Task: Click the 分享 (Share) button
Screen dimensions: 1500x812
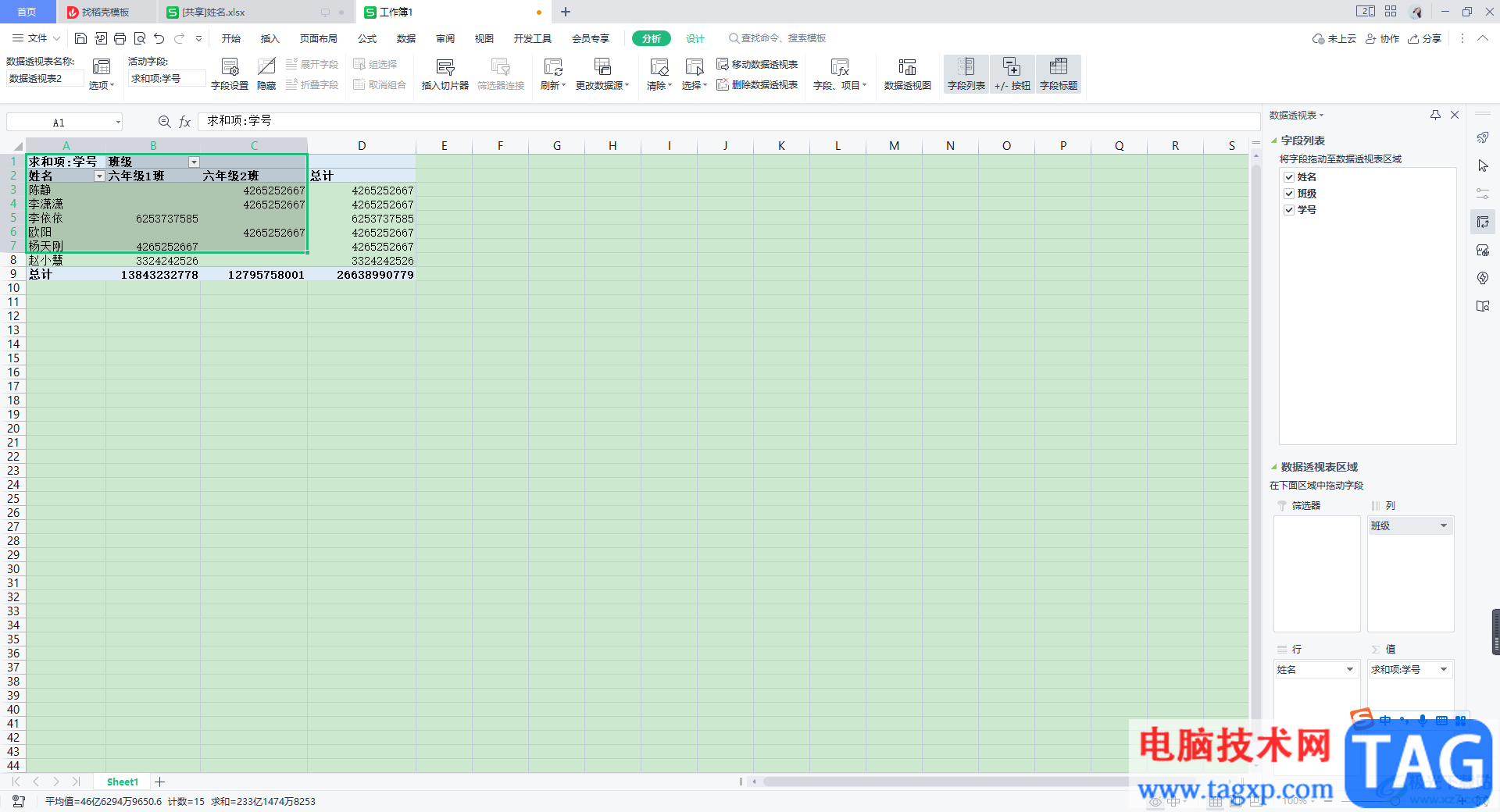Action: click(1425, 38)
